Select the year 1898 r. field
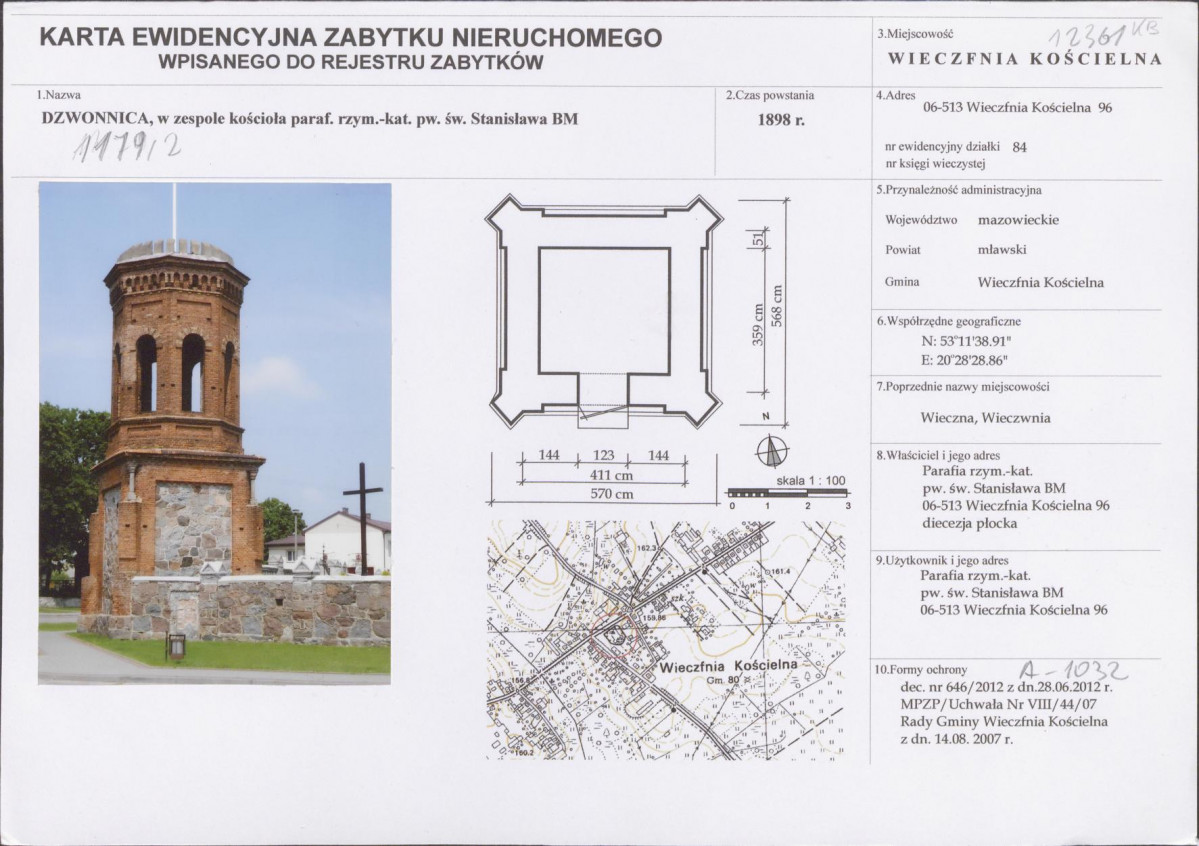 [781, 120]
